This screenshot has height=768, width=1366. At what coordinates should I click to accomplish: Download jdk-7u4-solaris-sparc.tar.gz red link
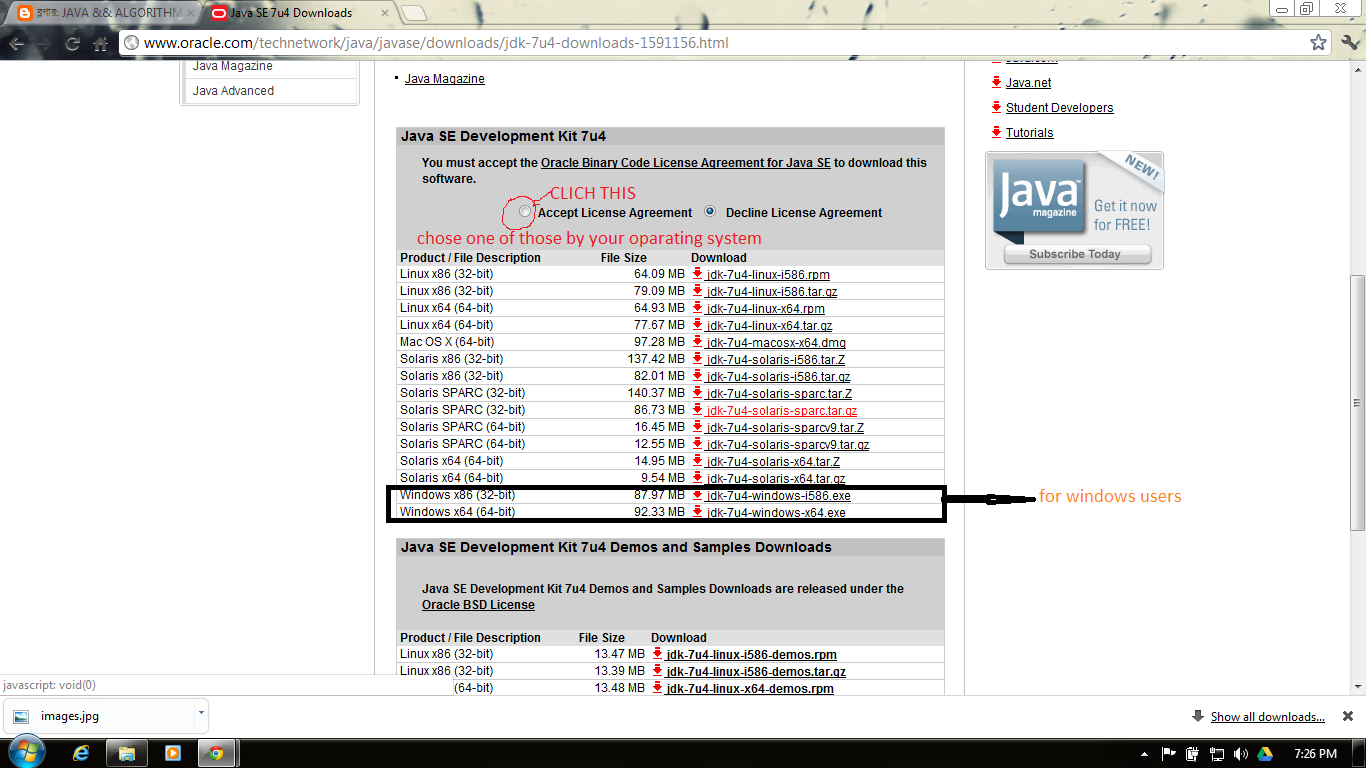pos(782,410)
